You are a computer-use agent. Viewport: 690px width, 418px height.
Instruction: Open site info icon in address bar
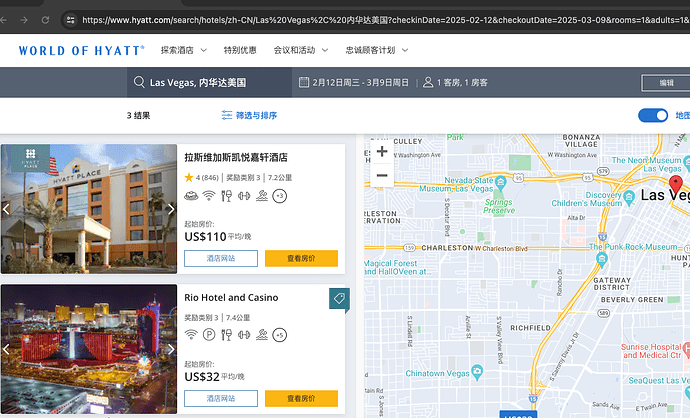(71, 20)
